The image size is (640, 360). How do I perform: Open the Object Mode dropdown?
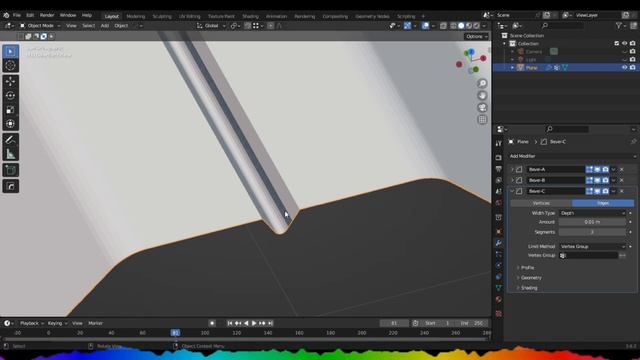point(40,26)
